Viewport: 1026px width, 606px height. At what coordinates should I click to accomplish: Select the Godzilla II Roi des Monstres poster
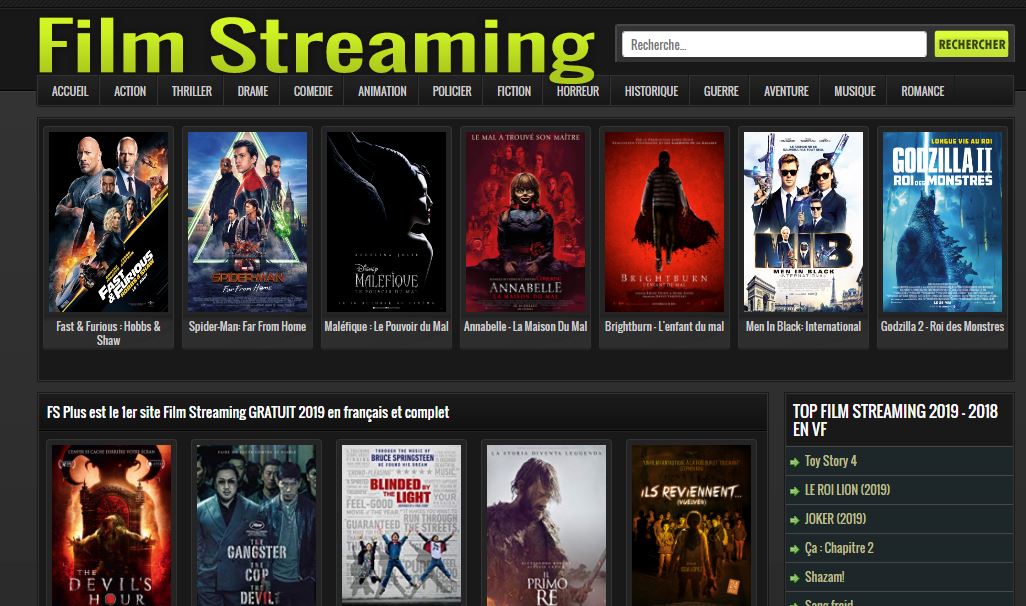[942, 222]
